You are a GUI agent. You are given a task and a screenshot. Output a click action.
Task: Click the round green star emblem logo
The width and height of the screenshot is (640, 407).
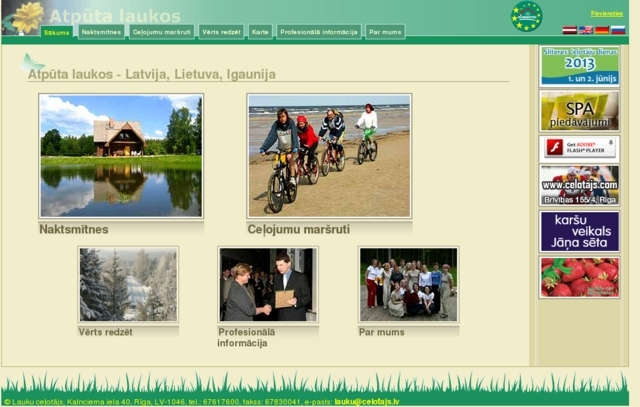[x=526, y=16]
